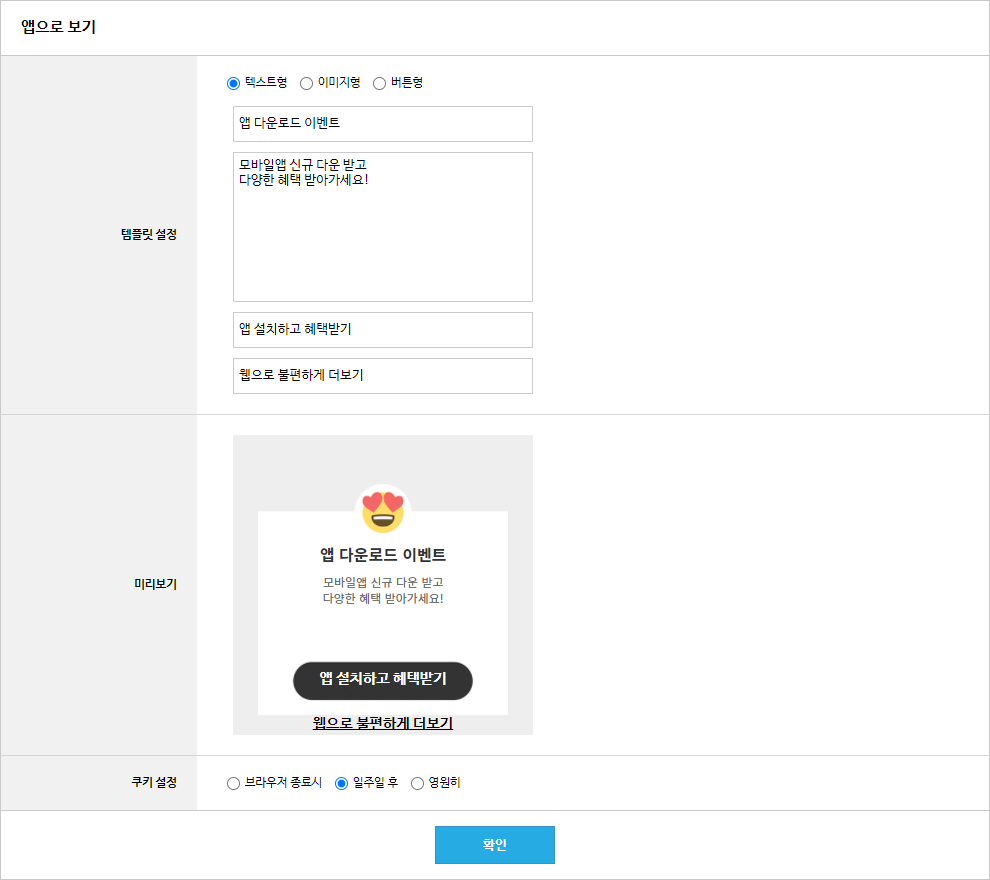This screenshot has width=990, height=880.
Task: Click the 앱 다운로드 이벤트 preview heading
Action: pos(383,555)
